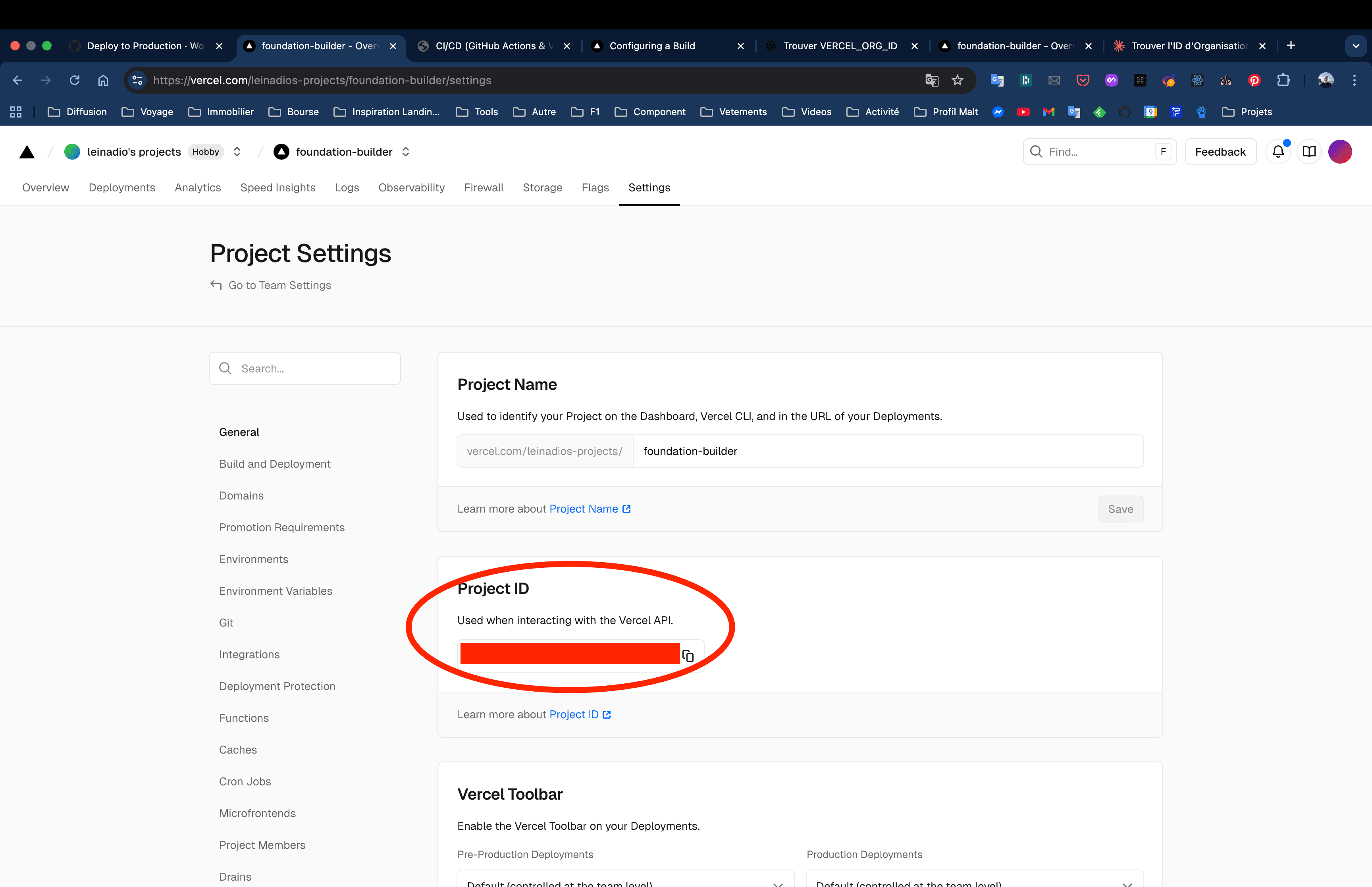Screen dimensions: 1372x887
Task: Click the React Developer Tools extension icon
Action: (x=1198, y=81)
